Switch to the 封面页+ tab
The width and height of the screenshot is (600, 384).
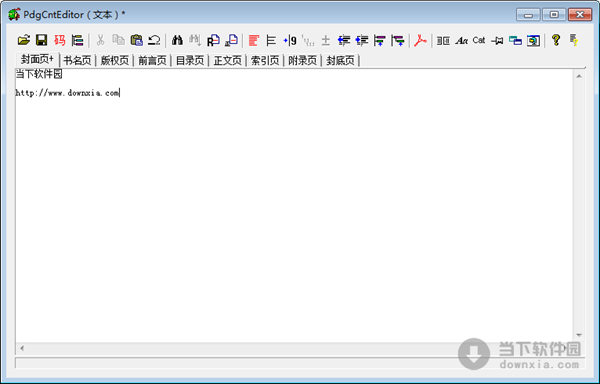(38, 59)
